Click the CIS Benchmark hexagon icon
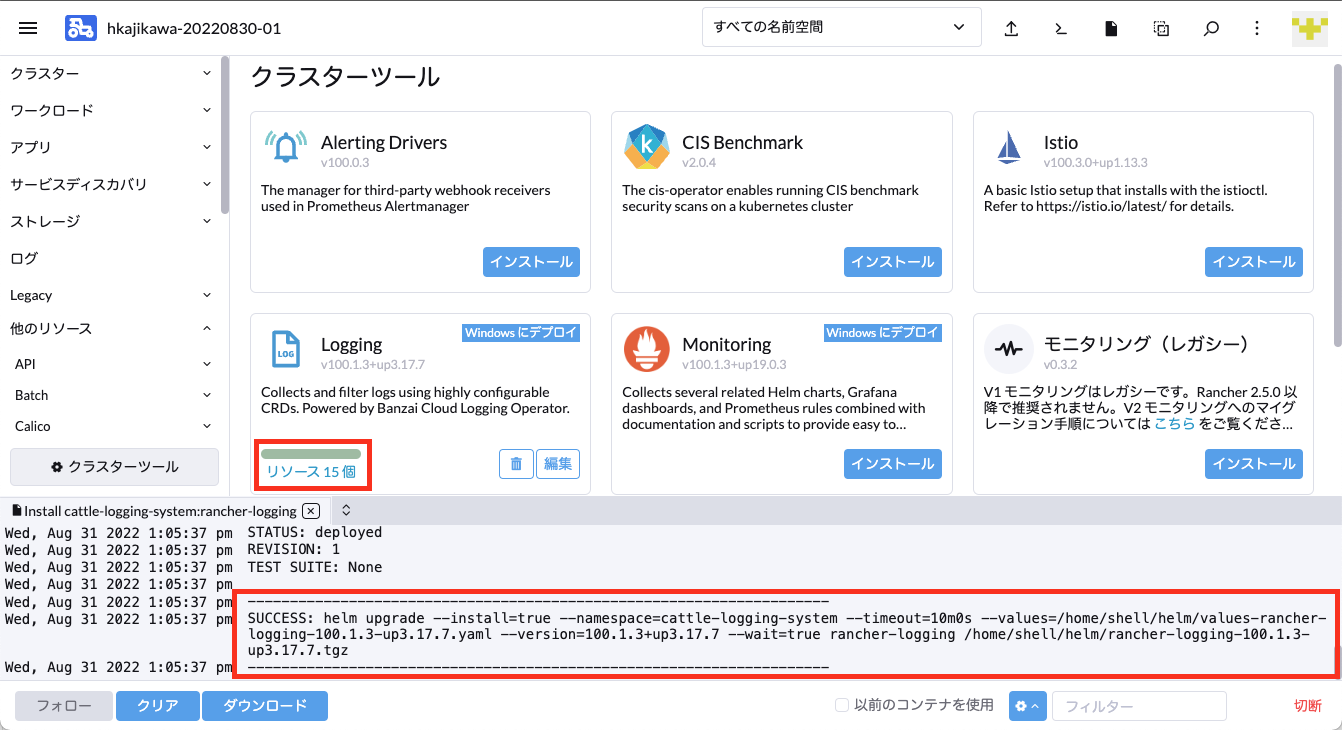The height and width of the screenshot is (730, 1342). pyautogui.click(x=647, y=148)
